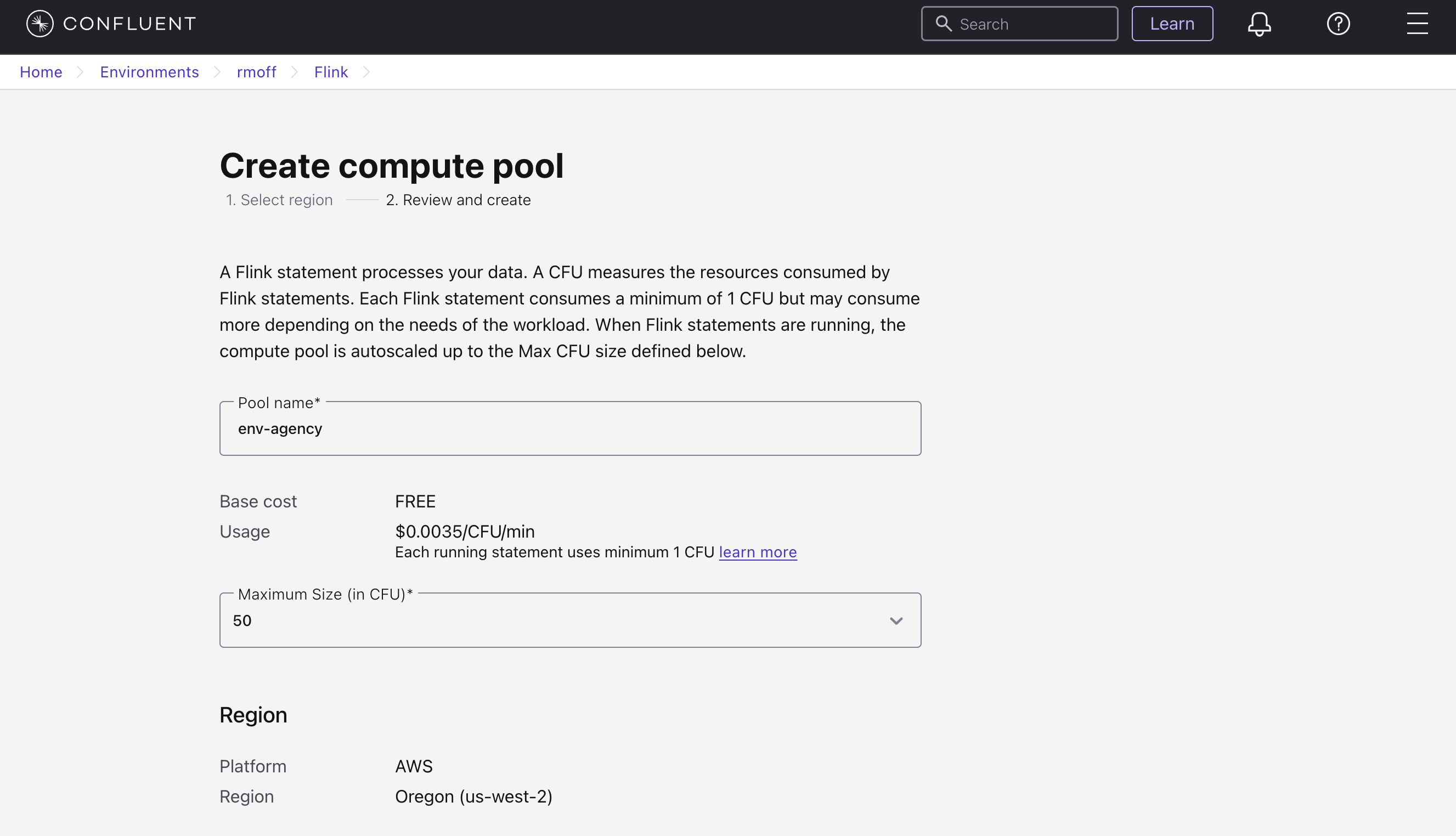
Task: Click the CONFLUENT wordmark
Action: click(x=130, y=24)
